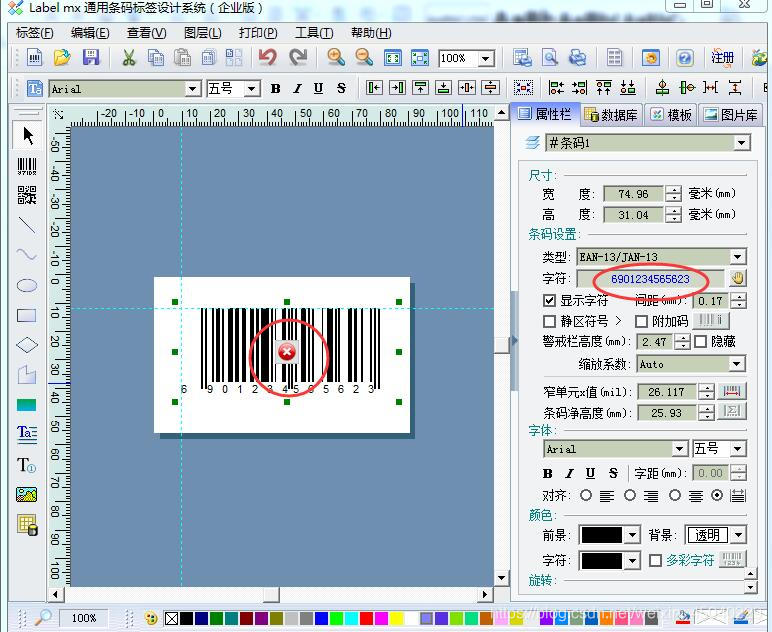Open the zoom percentage dropdown in toolbar
The height and width of the screenshot is (632, 772).
tap(485, 59)
